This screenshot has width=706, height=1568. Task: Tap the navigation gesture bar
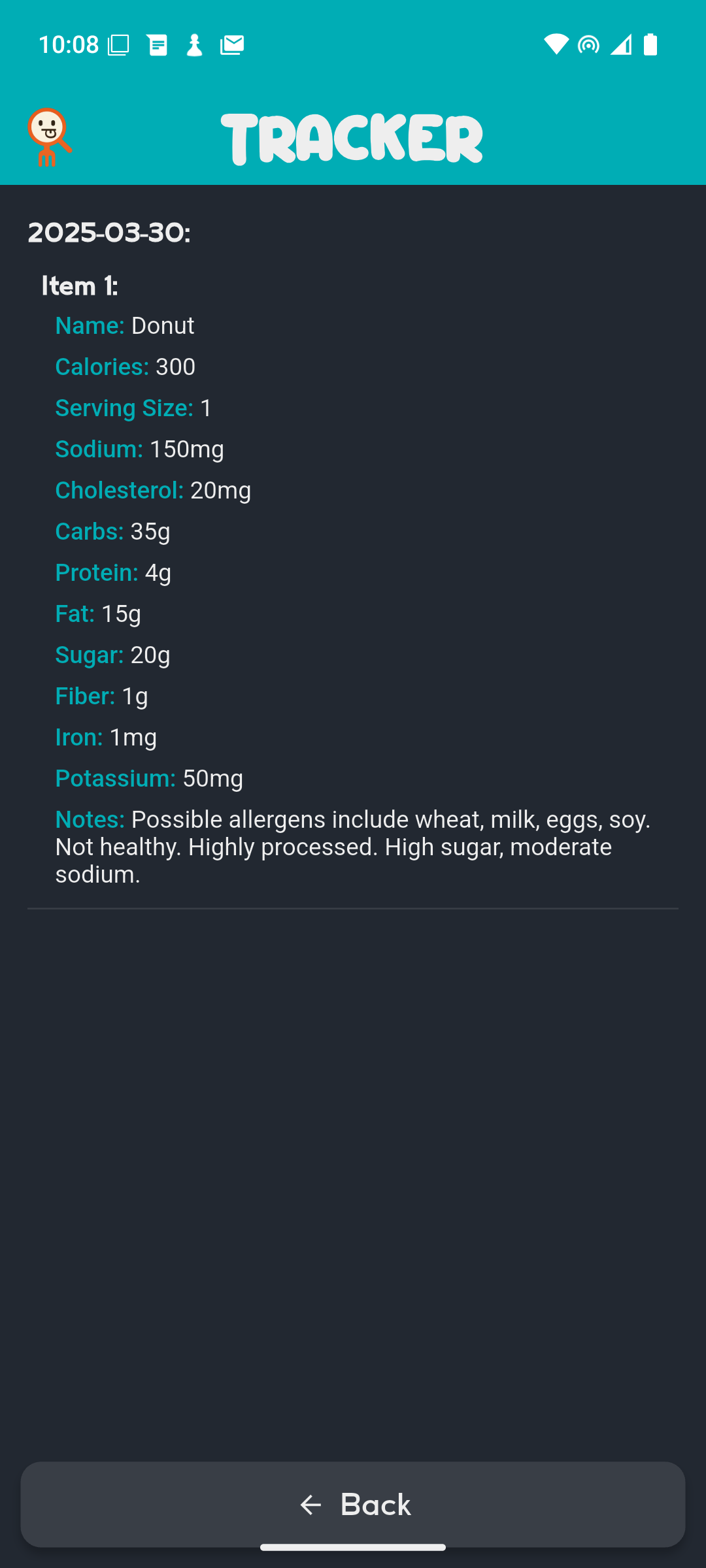353,1547
